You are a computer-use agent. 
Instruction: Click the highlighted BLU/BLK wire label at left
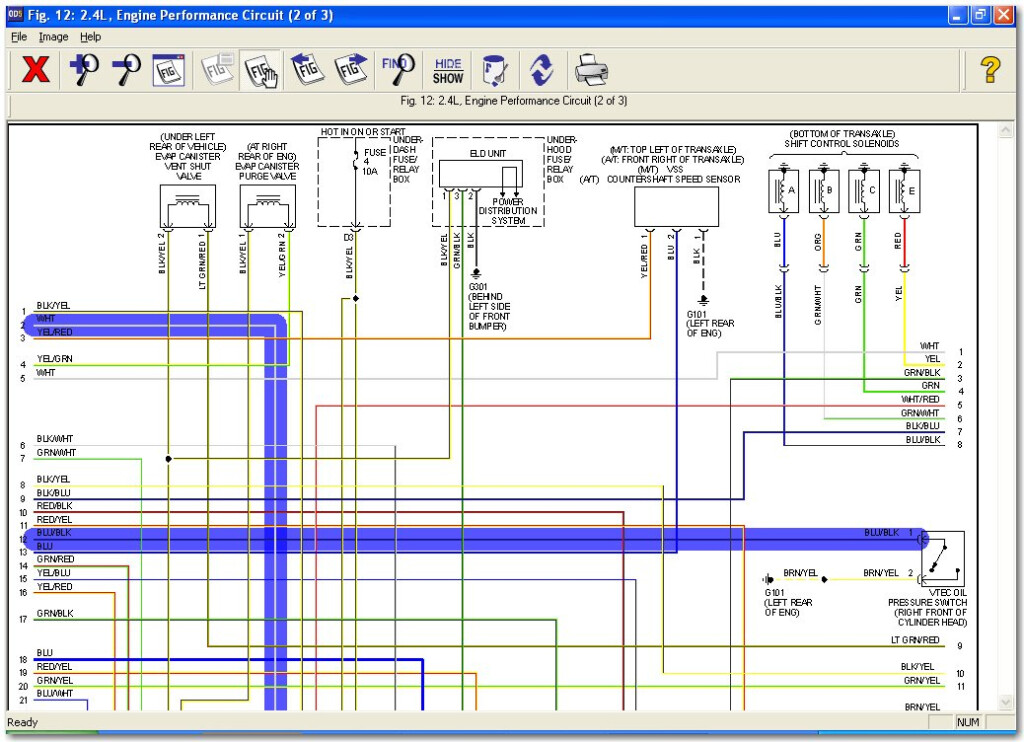tap(54, 532)
